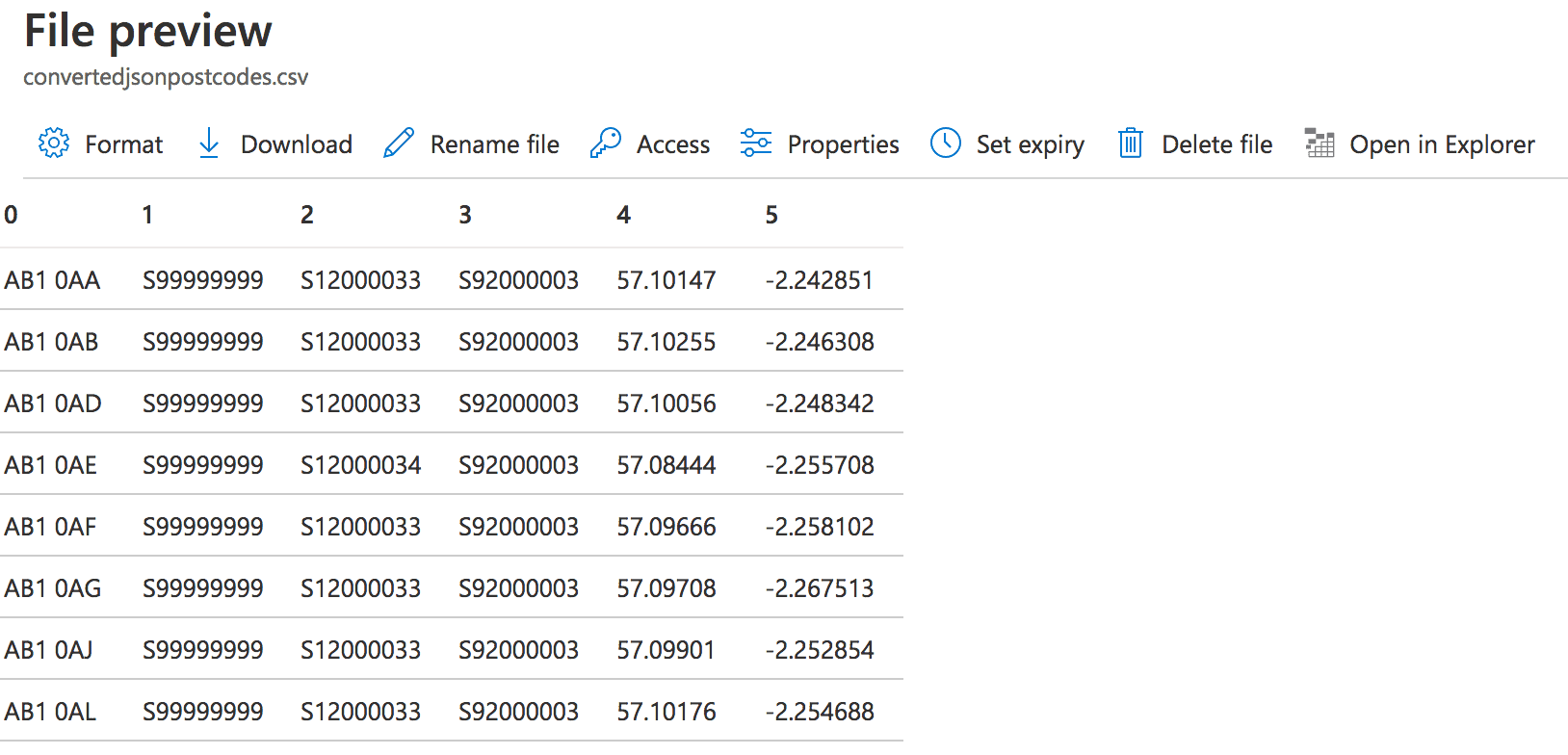Click the Access key icon

605,143
